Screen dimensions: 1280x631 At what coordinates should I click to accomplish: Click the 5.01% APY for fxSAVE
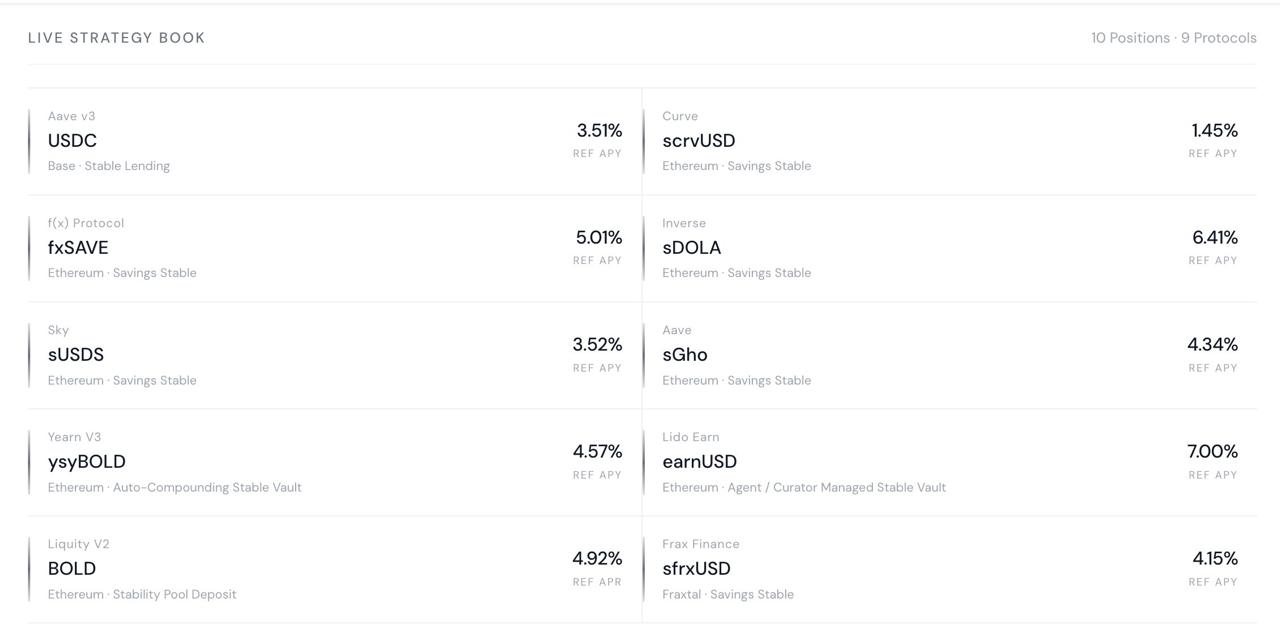[599, 237]
